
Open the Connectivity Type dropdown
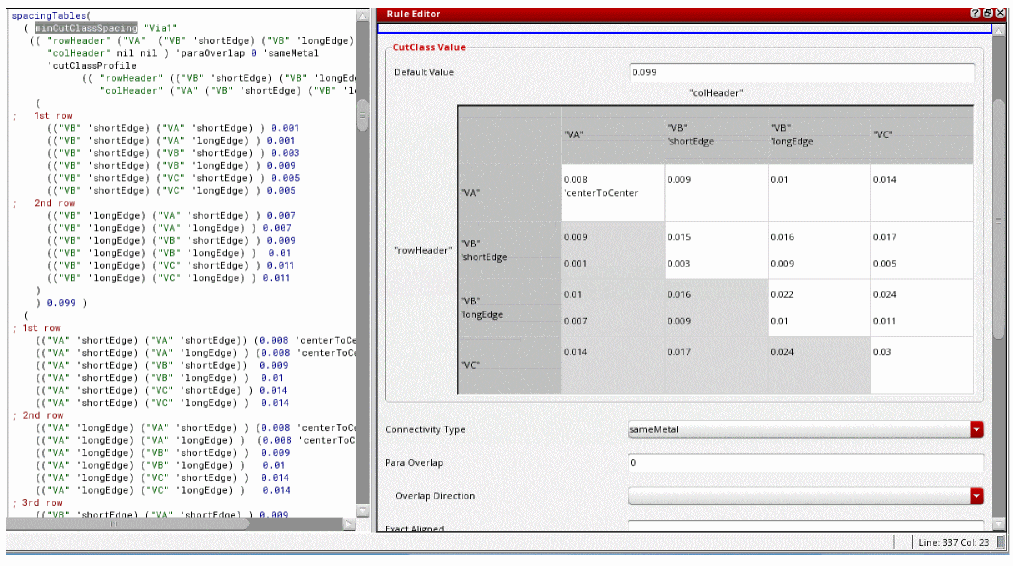pyautogui.click(x=976, y=429)
